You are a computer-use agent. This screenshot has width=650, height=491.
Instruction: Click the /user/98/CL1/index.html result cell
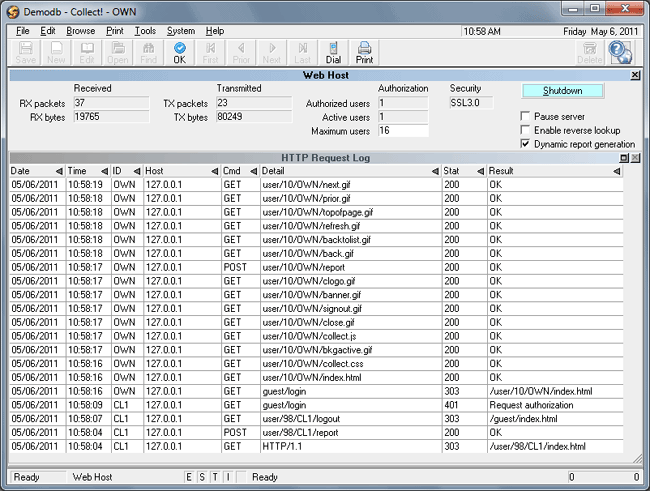pyautogui.click(x=555, y=447)
